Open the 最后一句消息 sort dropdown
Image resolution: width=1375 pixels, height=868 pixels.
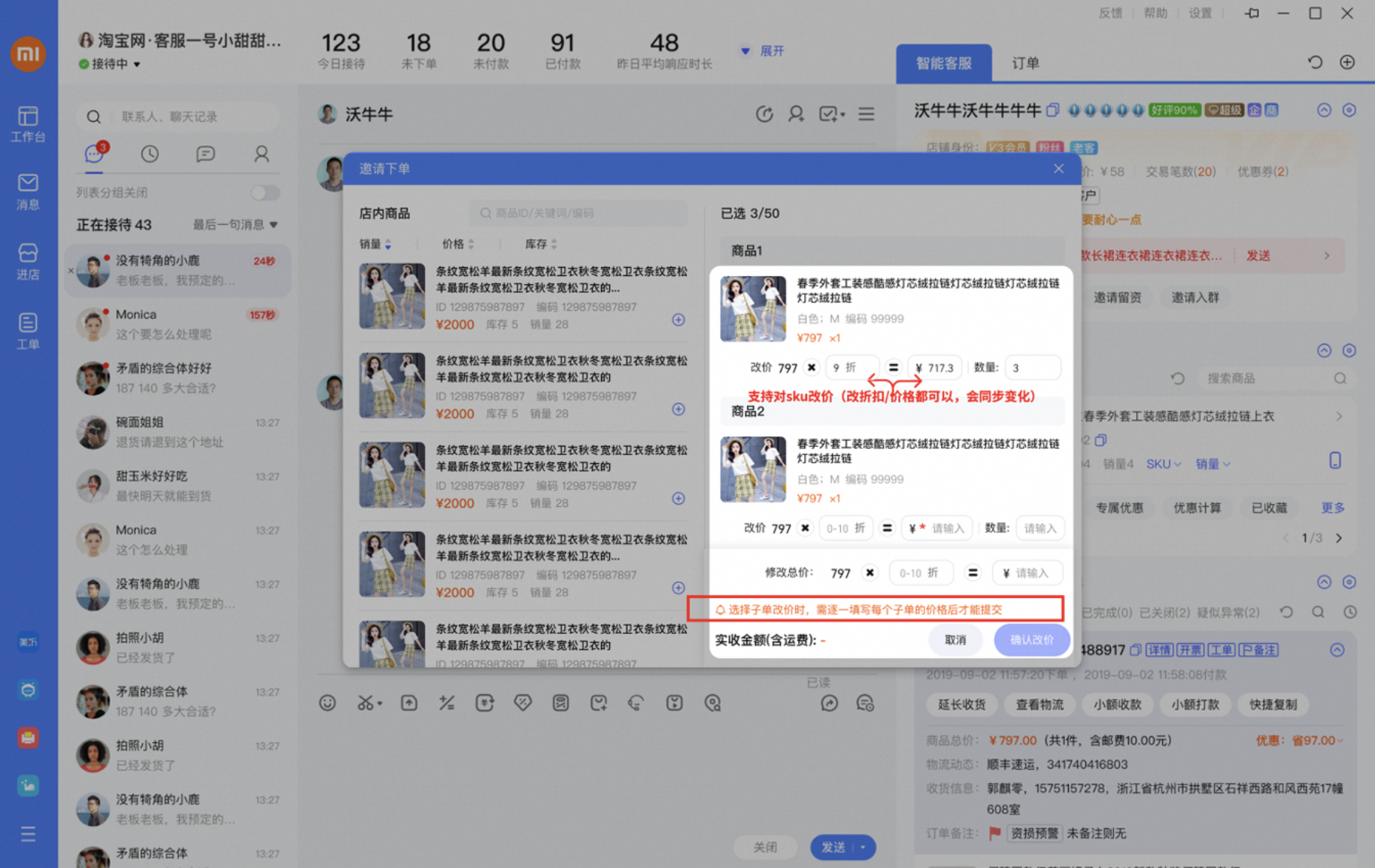[235, 224]
